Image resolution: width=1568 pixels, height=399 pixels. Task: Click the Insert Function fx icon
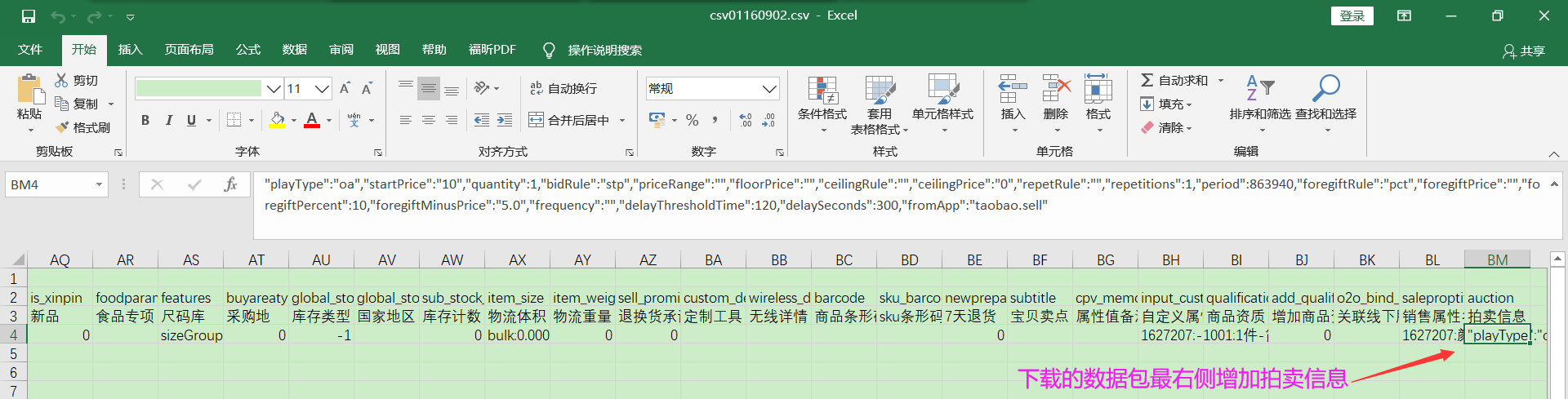[x=230, y=184]
